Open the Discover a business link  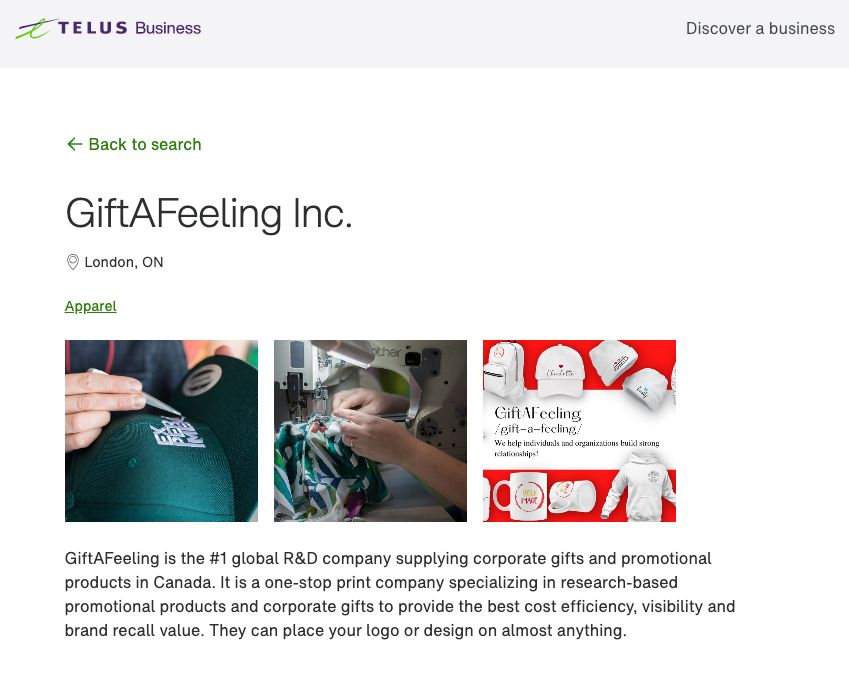760,28
